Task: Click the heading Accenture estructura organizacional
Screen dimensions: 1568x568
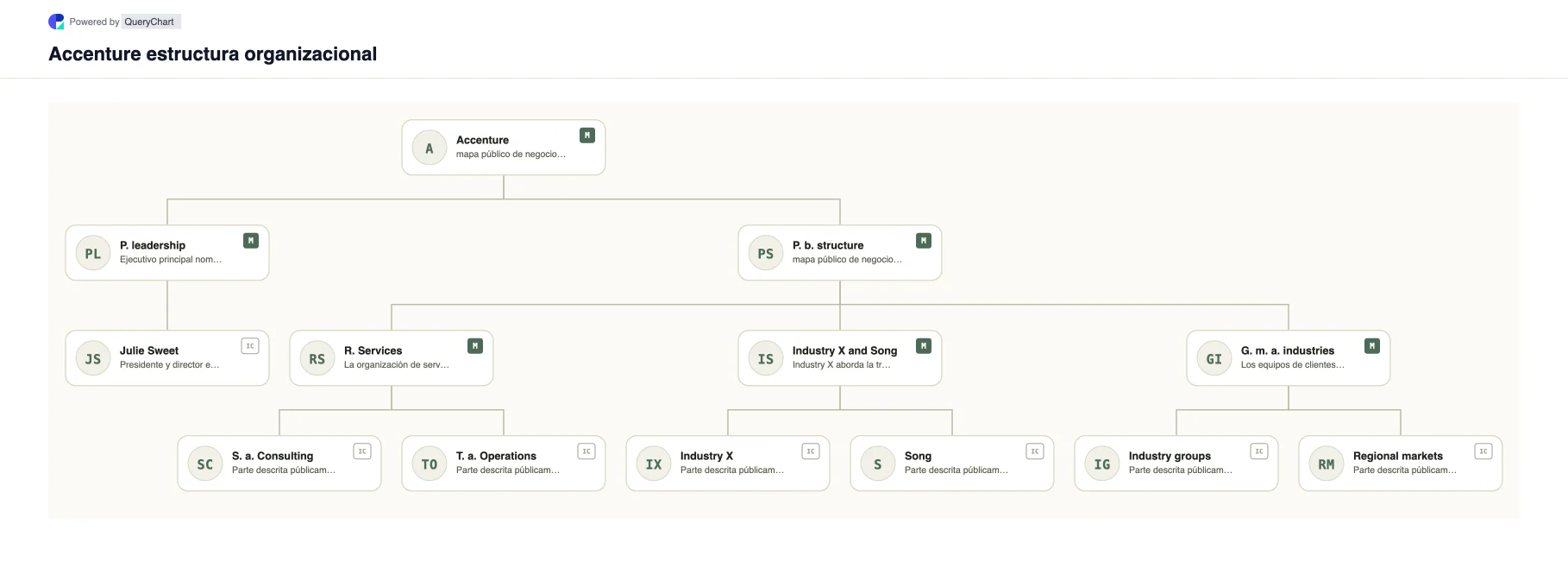Action: 213,54
